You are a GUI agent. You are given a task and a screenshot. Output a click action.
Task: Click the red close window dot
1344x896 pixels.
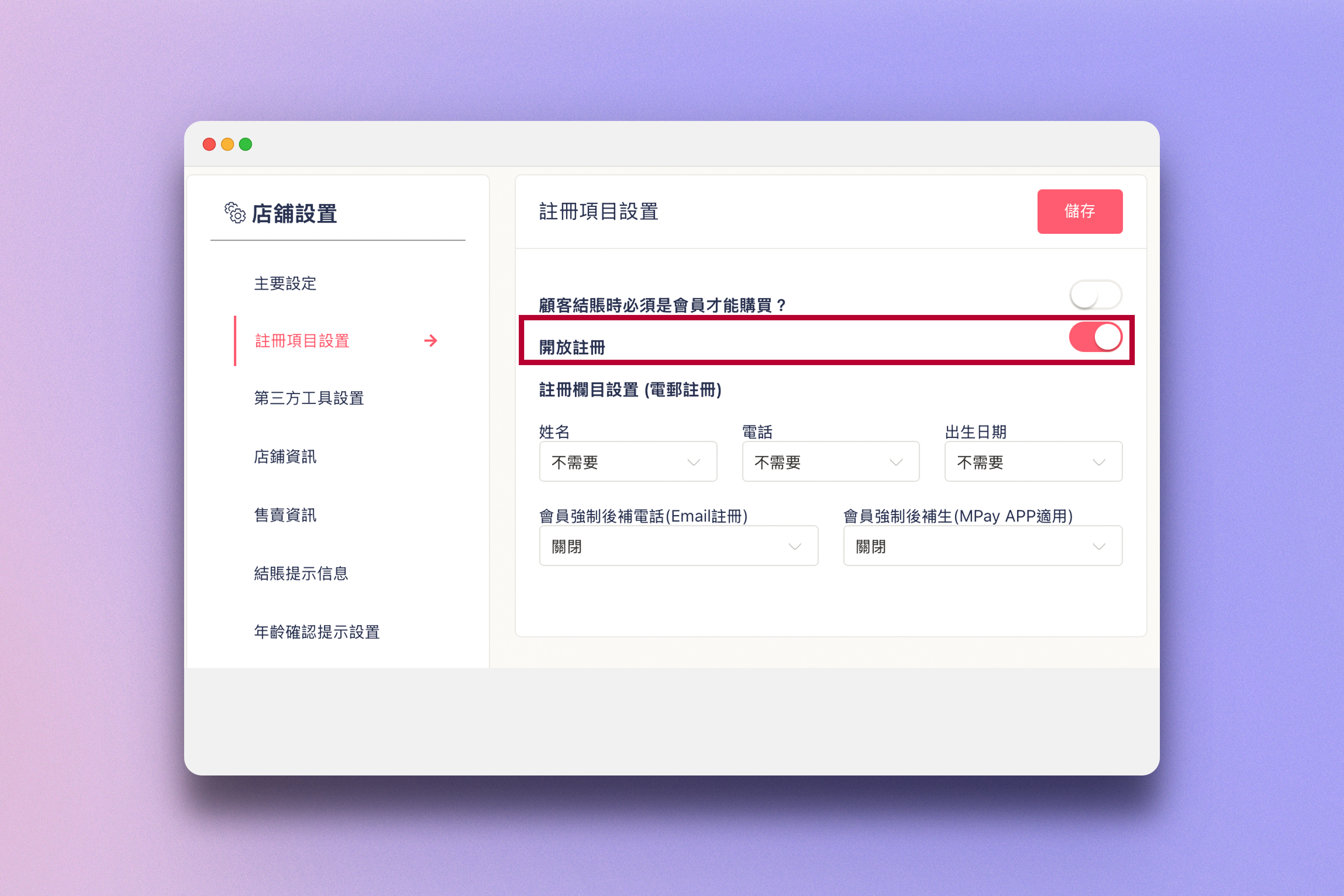click(x=209, y=145)
